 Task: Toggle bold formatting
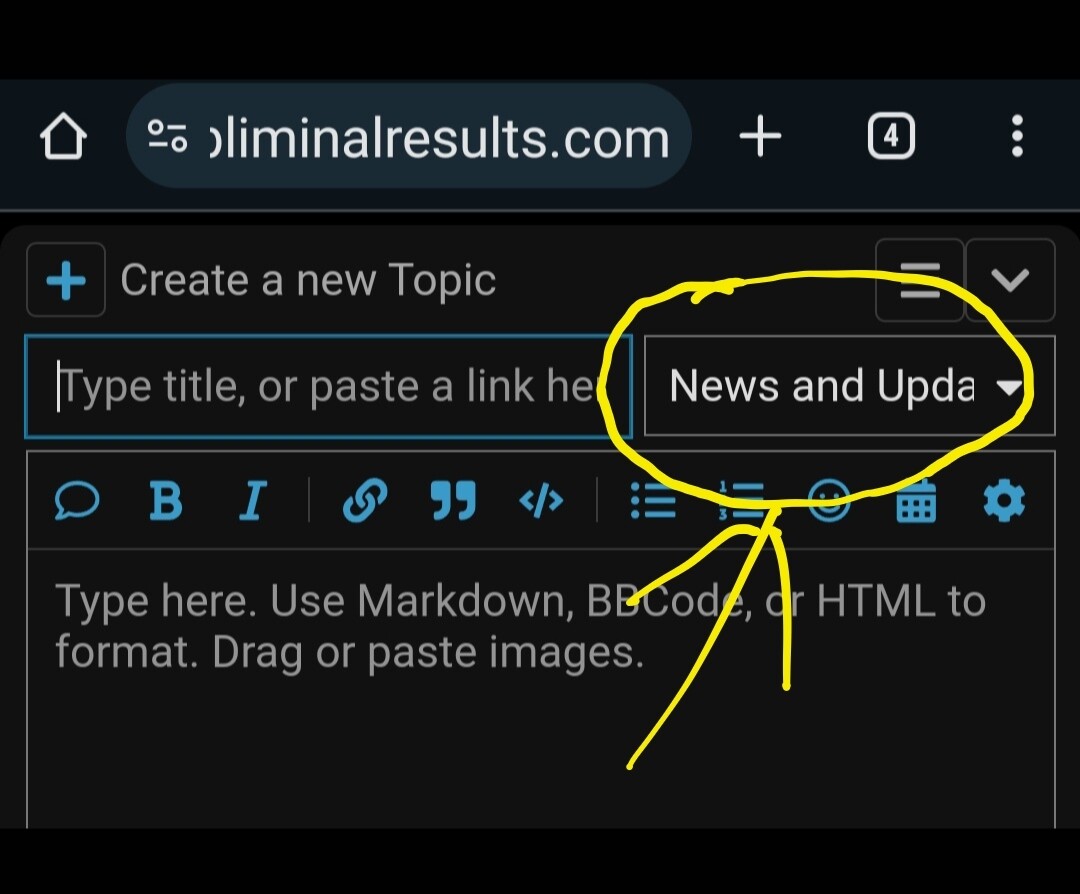165,500
